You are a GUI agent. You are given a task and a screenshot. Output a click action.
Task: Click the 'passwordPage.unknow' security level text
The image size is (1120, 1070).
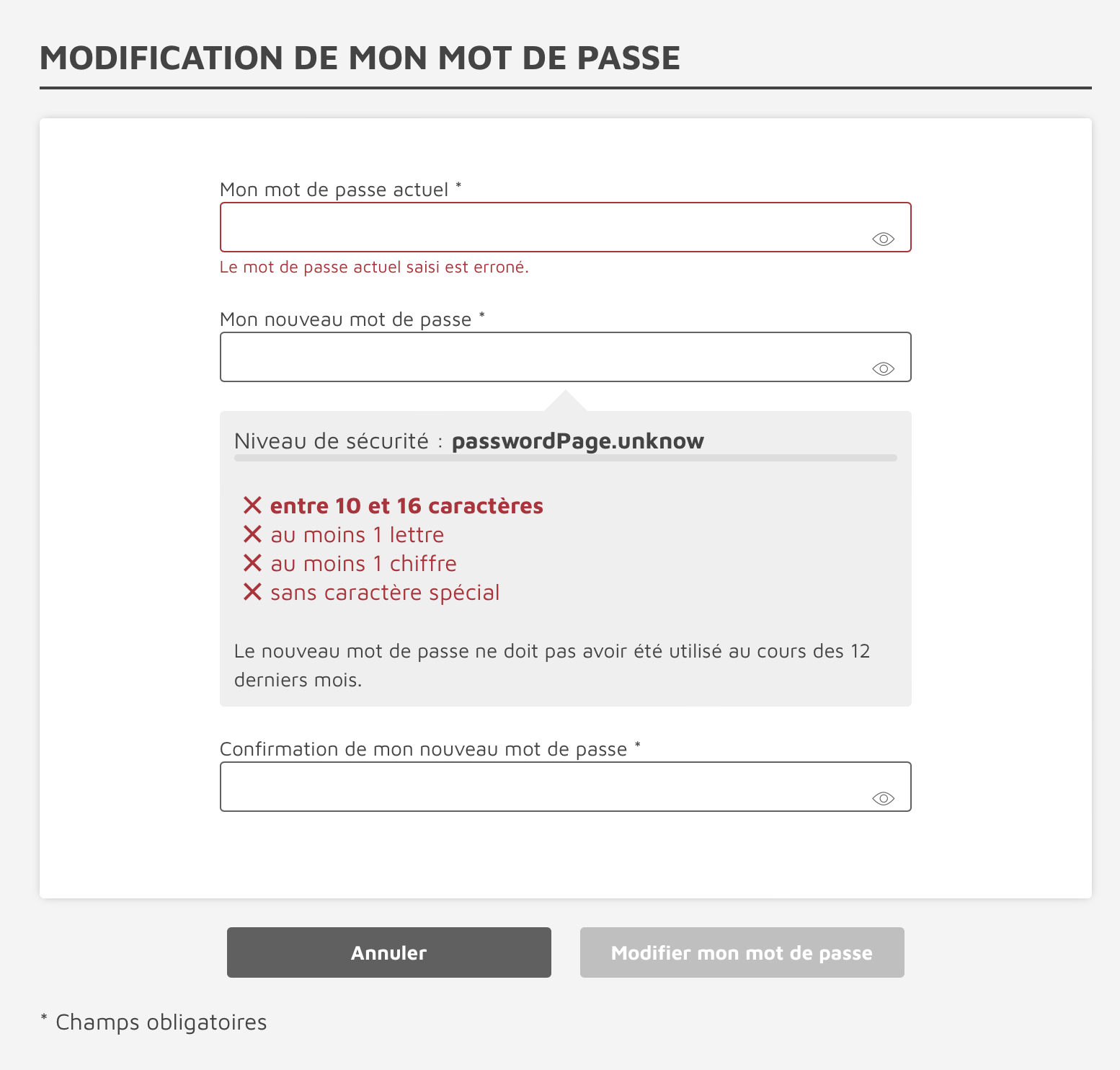point(577,441)
